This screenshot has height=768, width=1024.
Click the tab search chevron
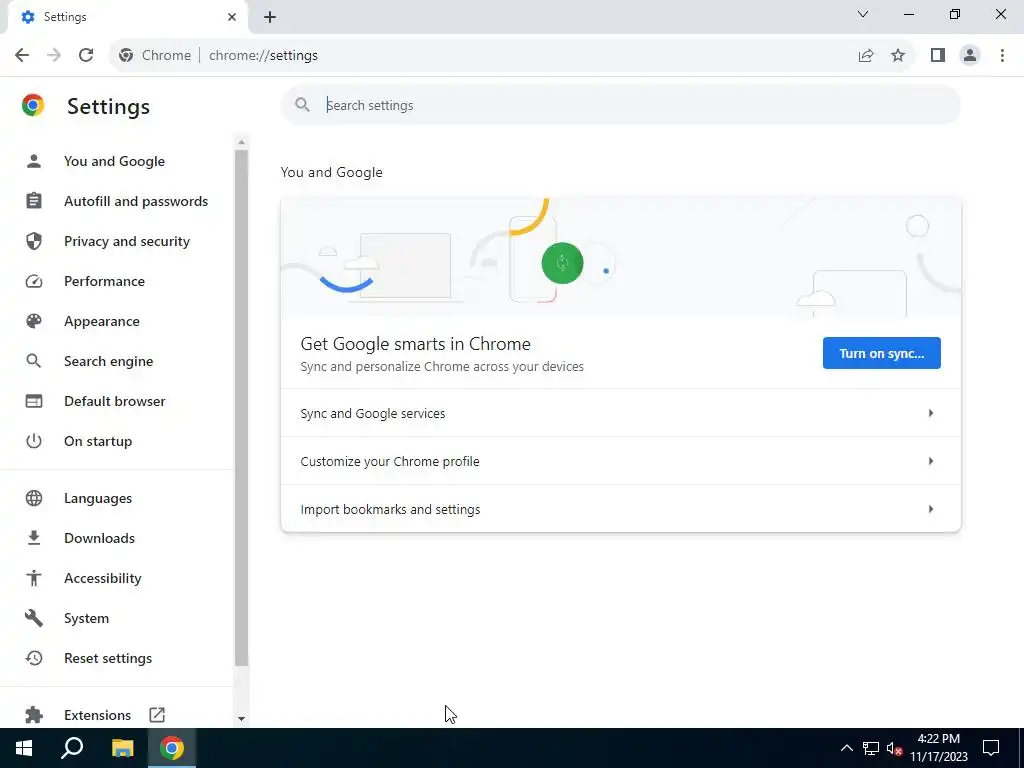pos(863,14)
